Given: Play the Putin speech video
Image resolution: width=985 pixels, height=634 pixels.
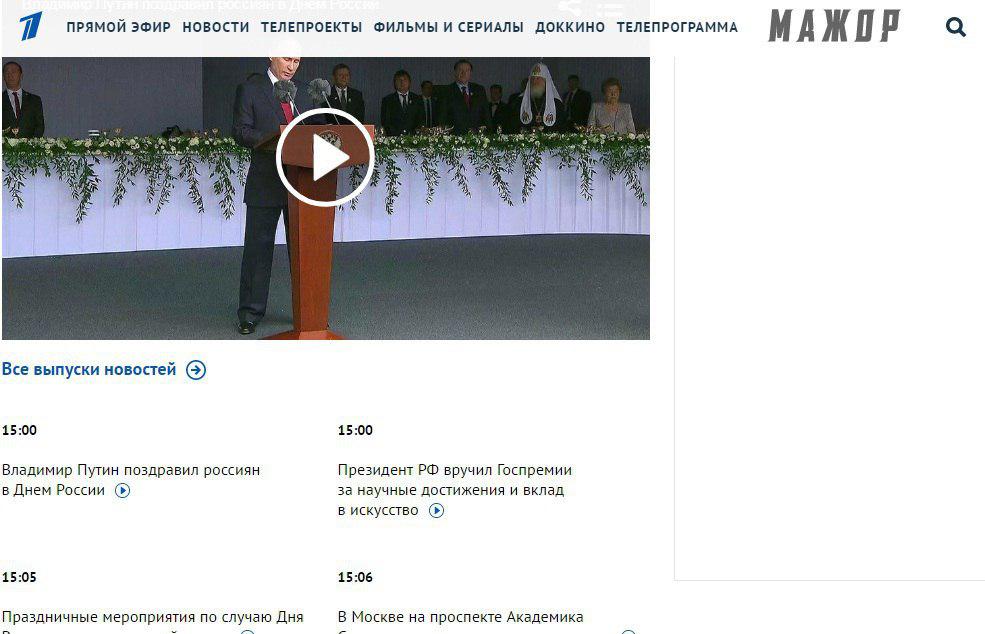Looking at the screenshot, I should point(325,157).
